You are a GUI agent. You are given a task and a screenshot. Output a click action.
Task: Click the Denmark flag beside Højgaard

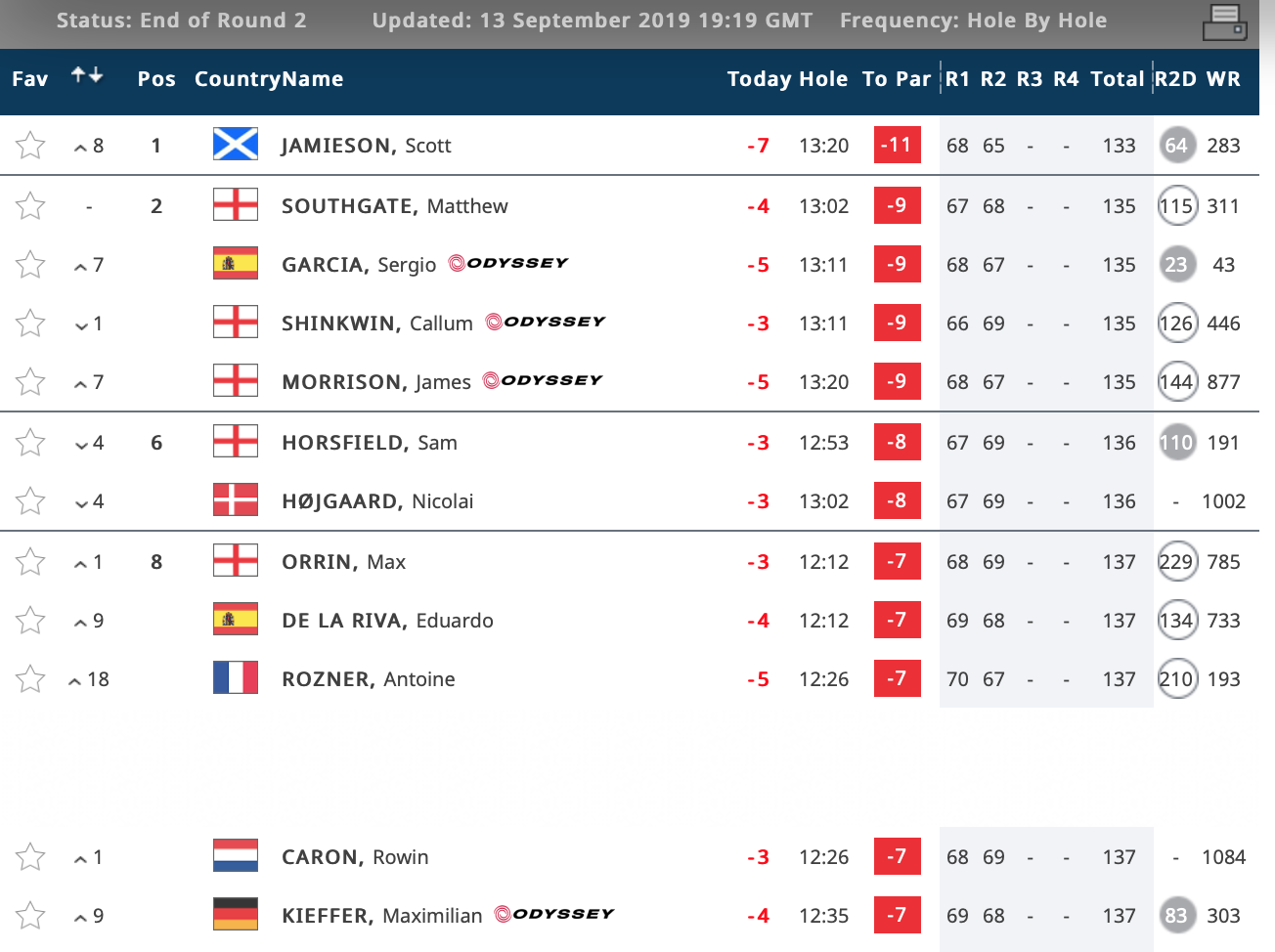236,499
